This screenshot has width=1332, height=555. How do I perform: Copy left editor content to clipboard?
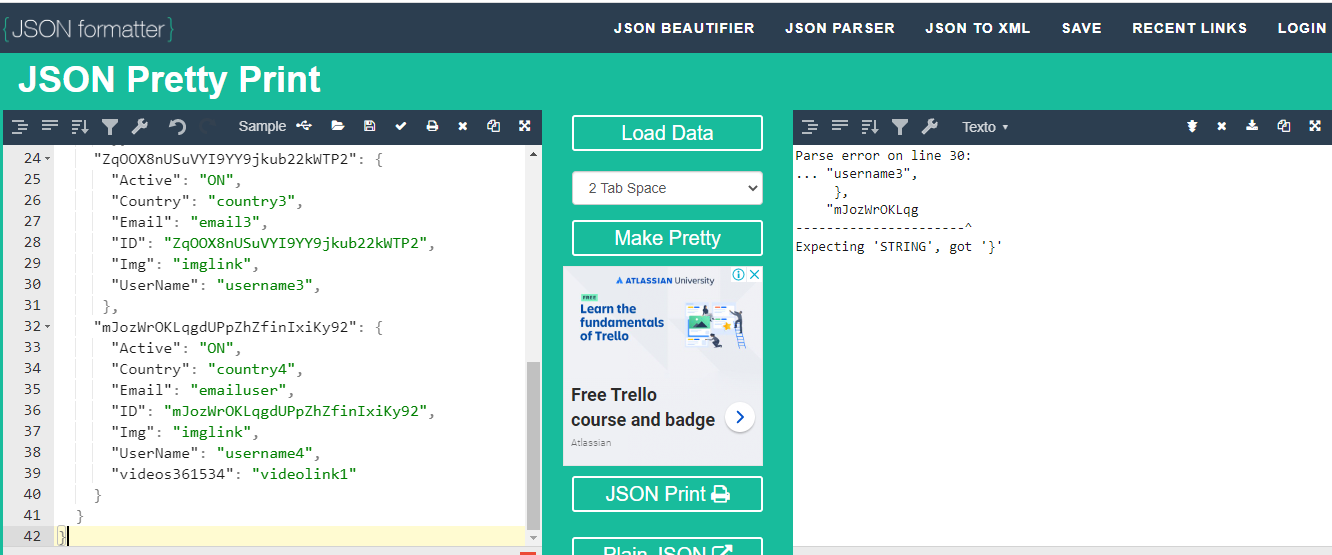coord(493,126)
